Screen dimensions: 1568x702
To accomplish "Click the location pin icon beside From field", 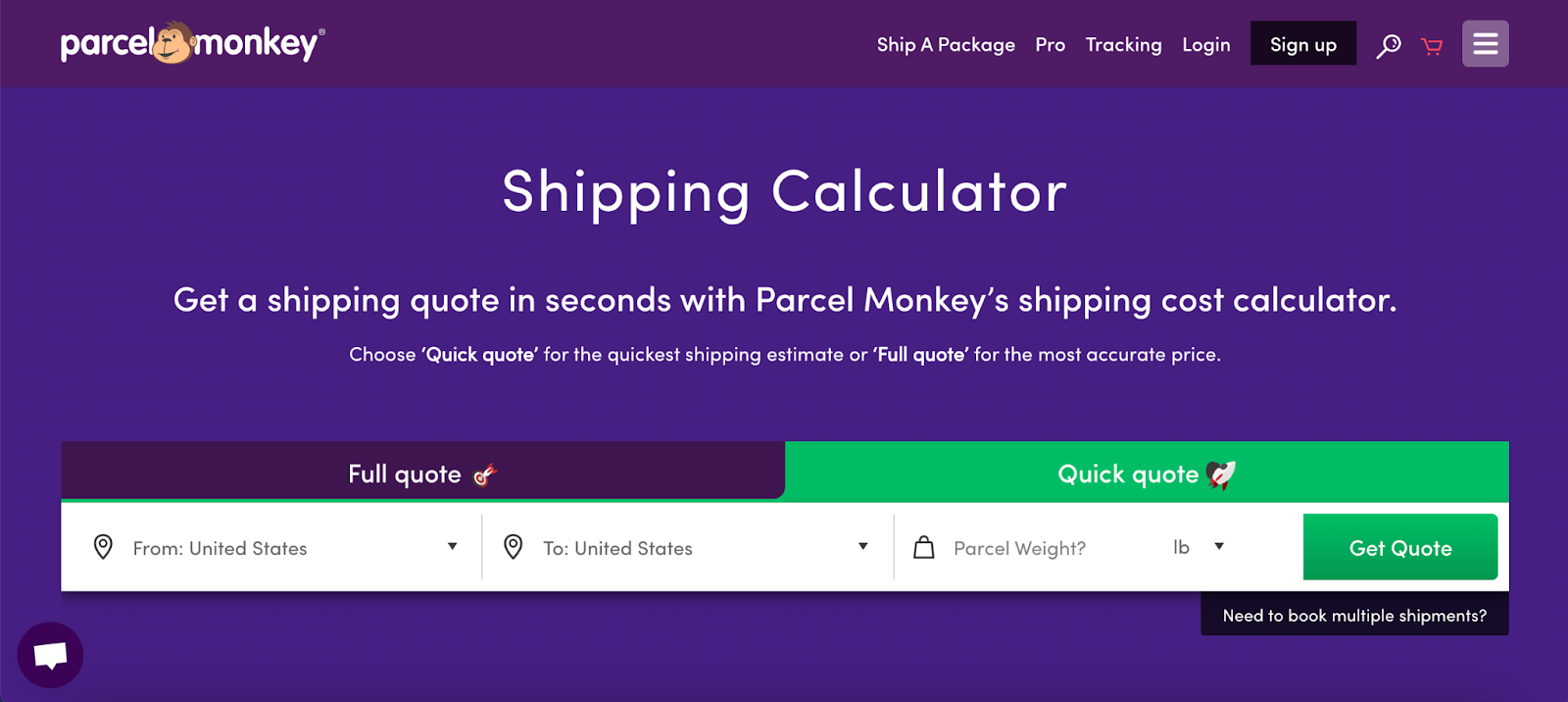I will [x=103, y=547].
